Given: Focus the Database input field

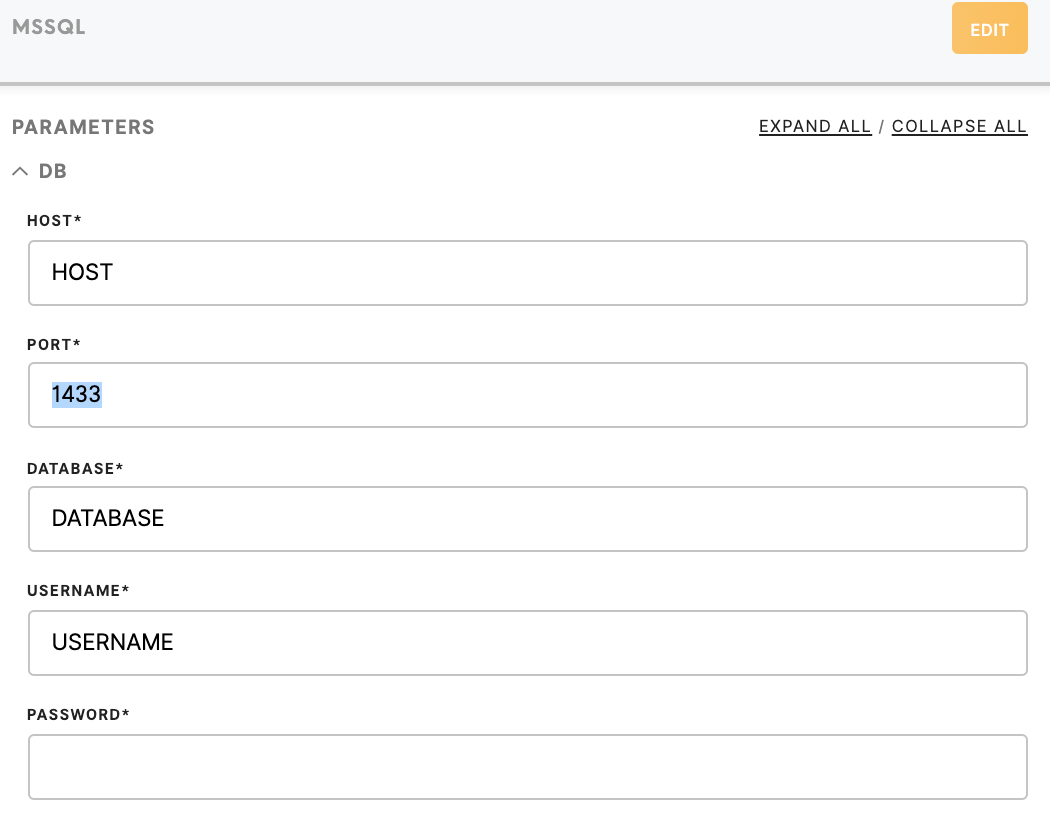Looking at the screenshot, I should pos(528,519).
